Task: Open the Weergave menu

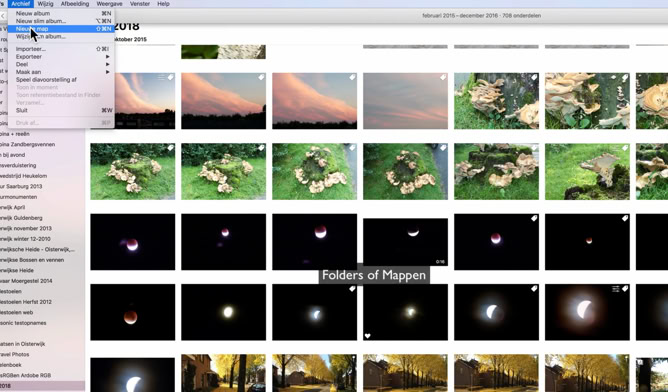Action: pos(109,4)
